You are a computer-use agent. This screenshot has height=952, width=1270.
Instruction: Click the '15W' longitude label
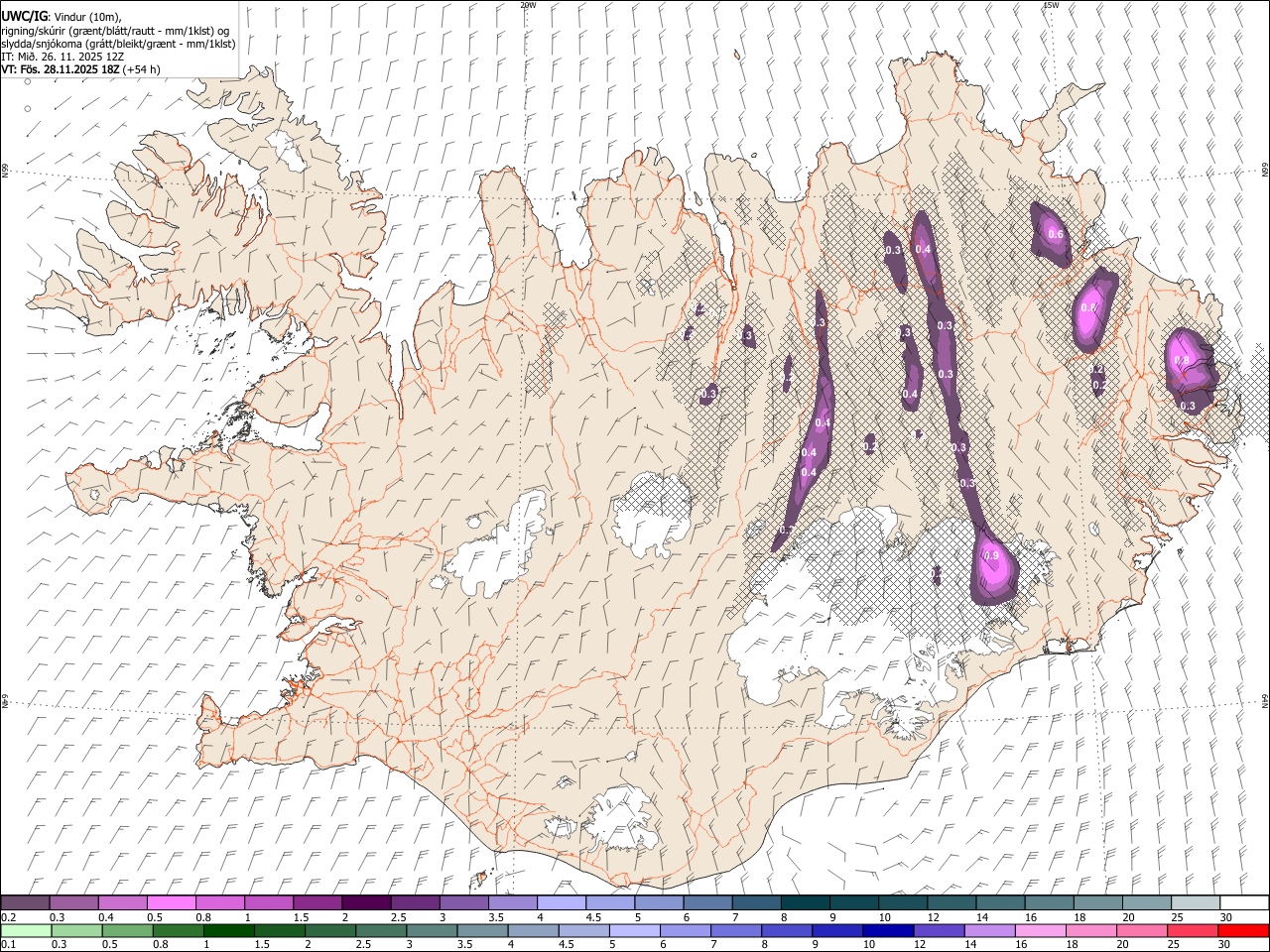(x=1051, y=5)
